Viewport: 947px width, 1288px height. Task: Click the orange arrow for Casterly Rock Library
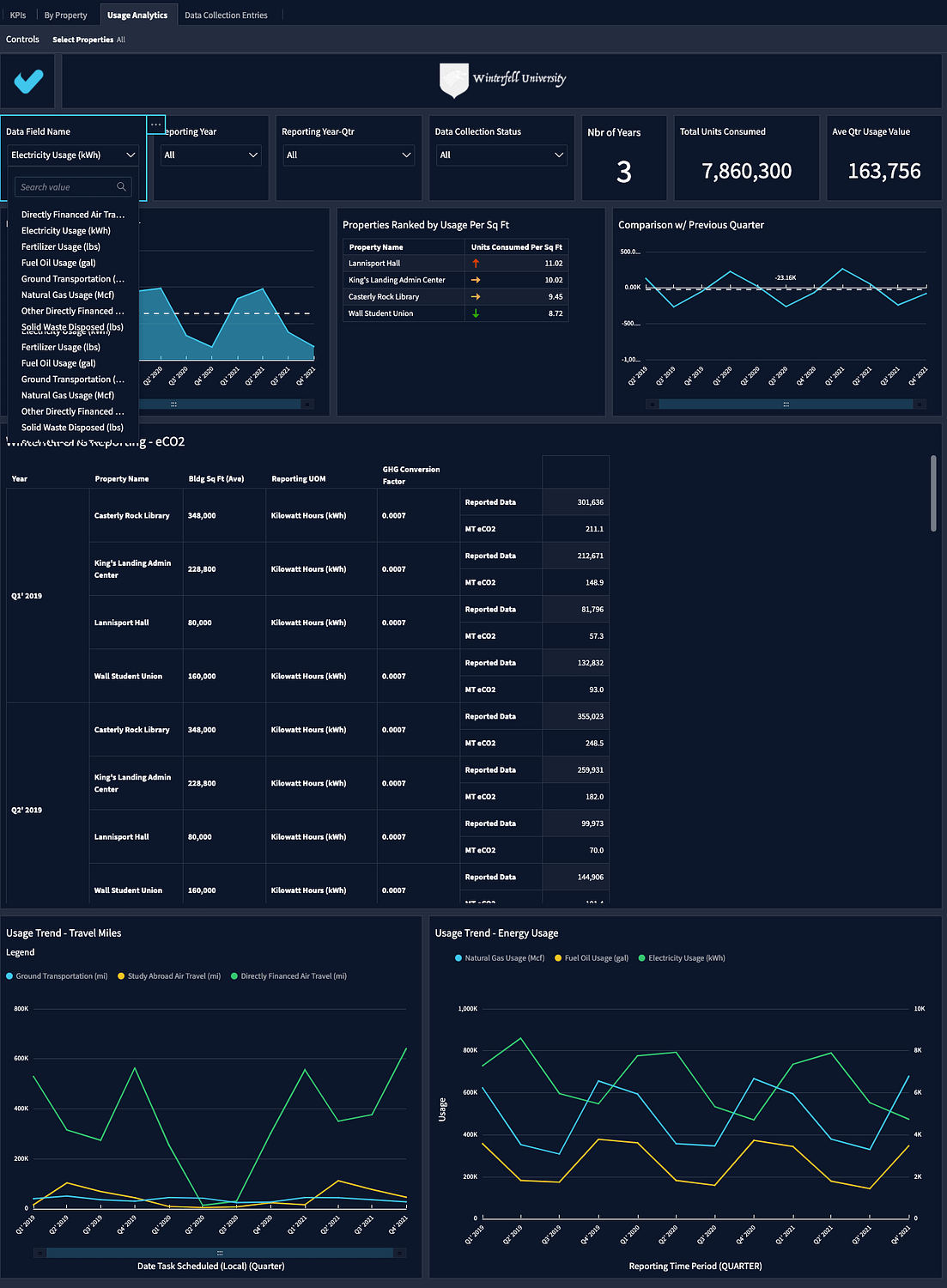[x=476, y=297]
